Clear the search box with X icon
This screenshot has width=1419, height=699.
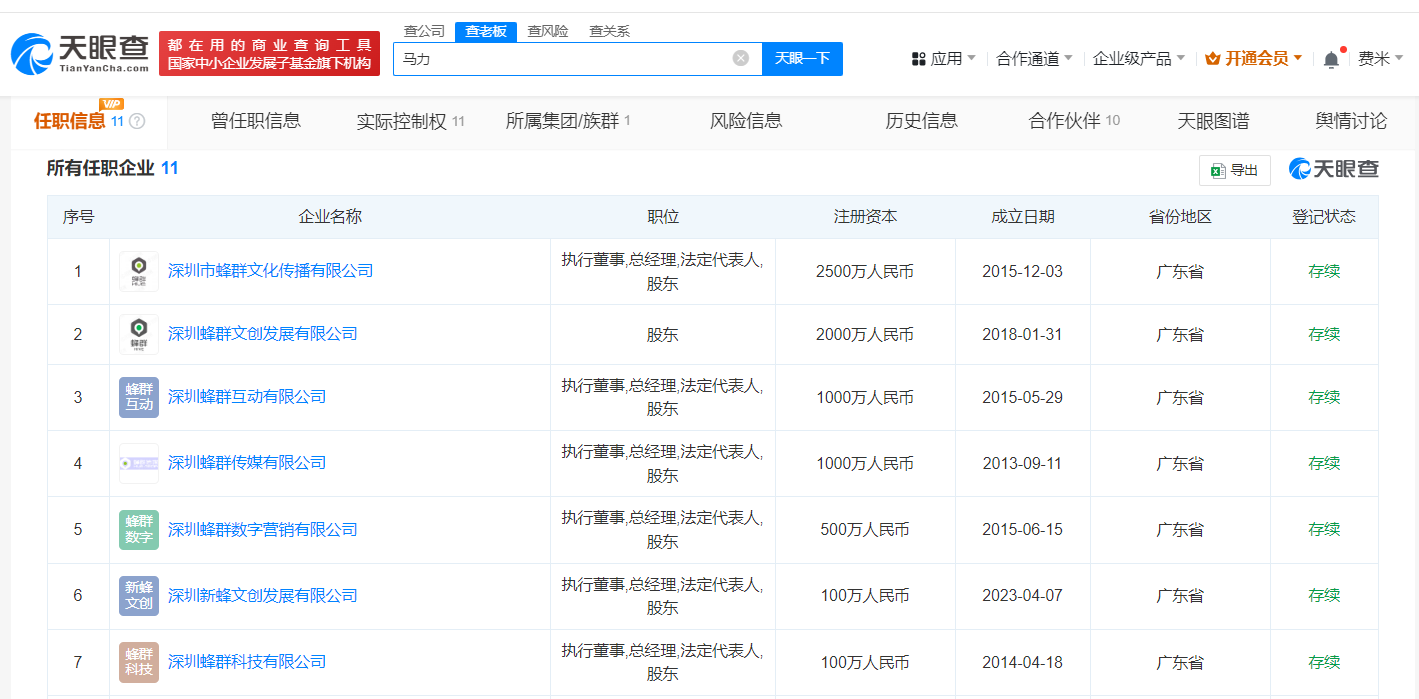(x=740, y=58)
